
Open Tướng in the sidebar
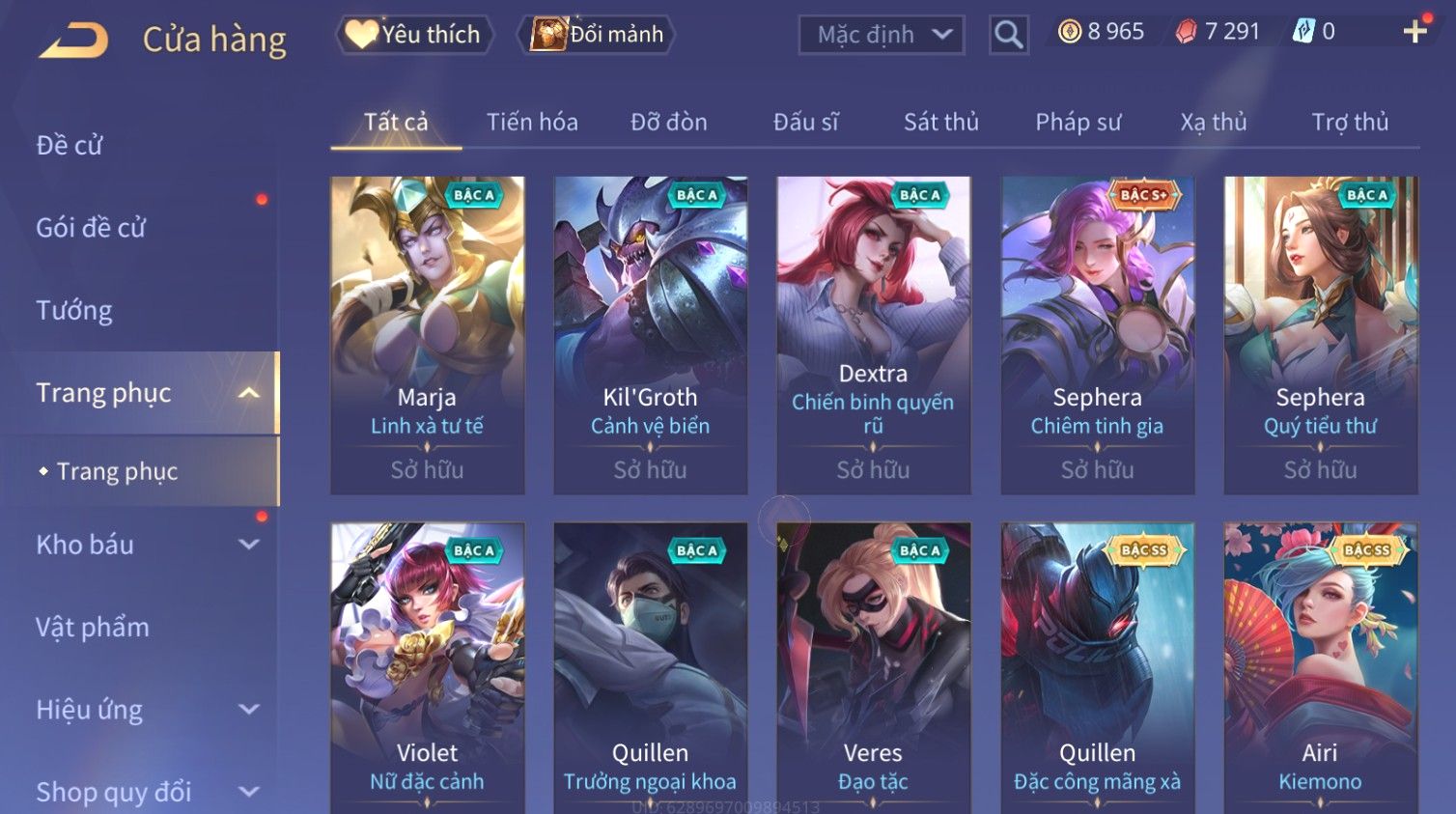coord(74,310)
